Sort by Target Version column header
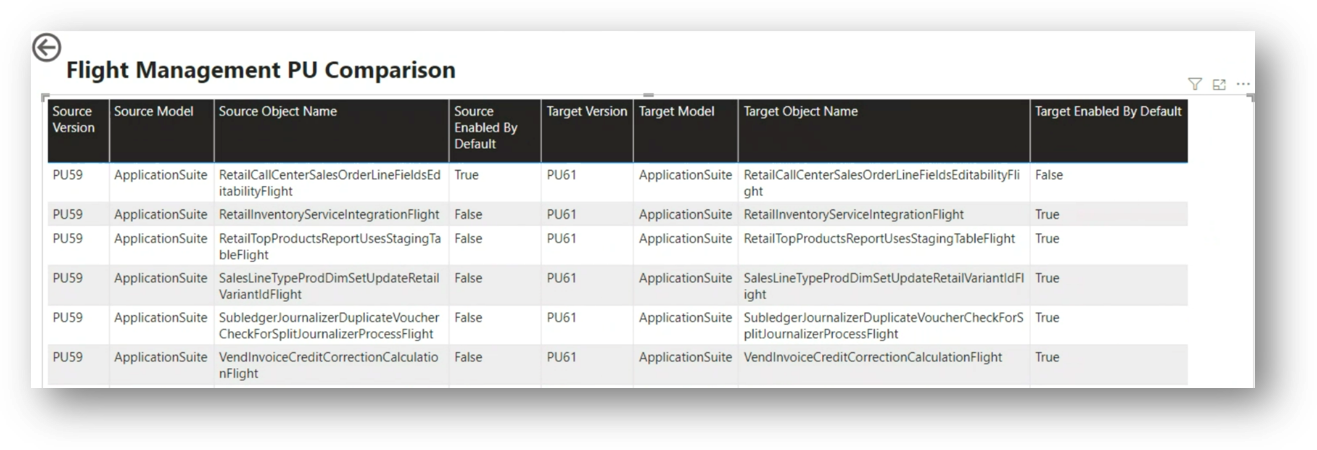This screenshot has width=1317, height=450. [587, 112]
